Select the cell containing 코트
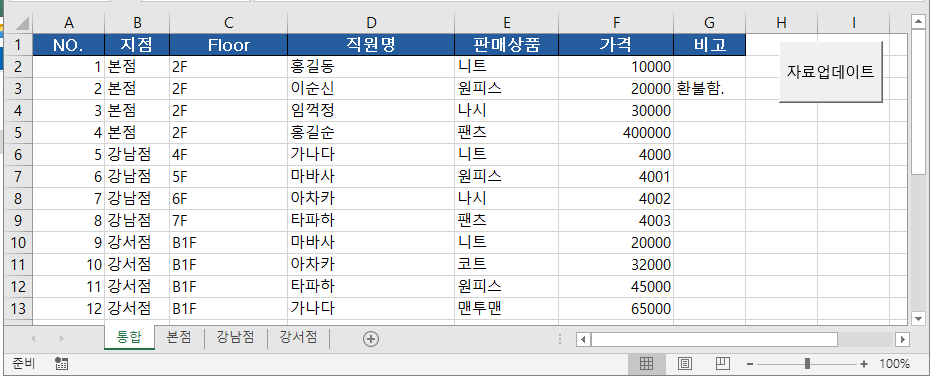The image size is (930, 376). [x=507, y=265]
